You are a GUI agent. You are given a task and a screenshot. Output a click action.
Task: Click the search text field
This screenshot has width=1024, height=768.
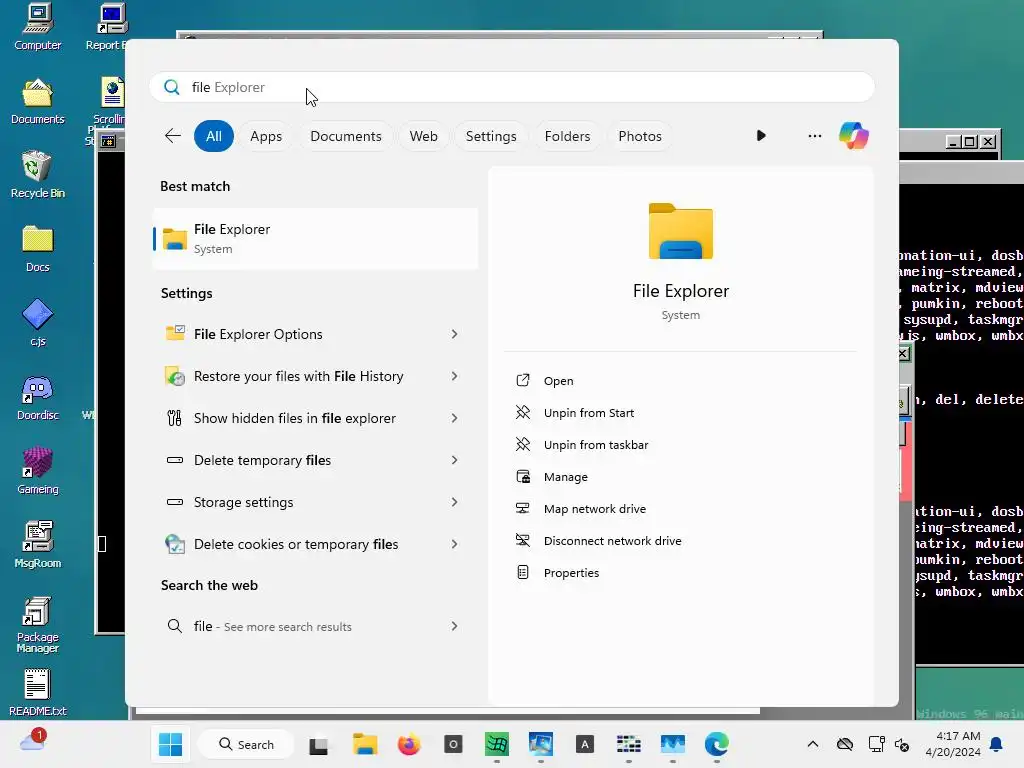pyautogui.click(x=512, y=87)
